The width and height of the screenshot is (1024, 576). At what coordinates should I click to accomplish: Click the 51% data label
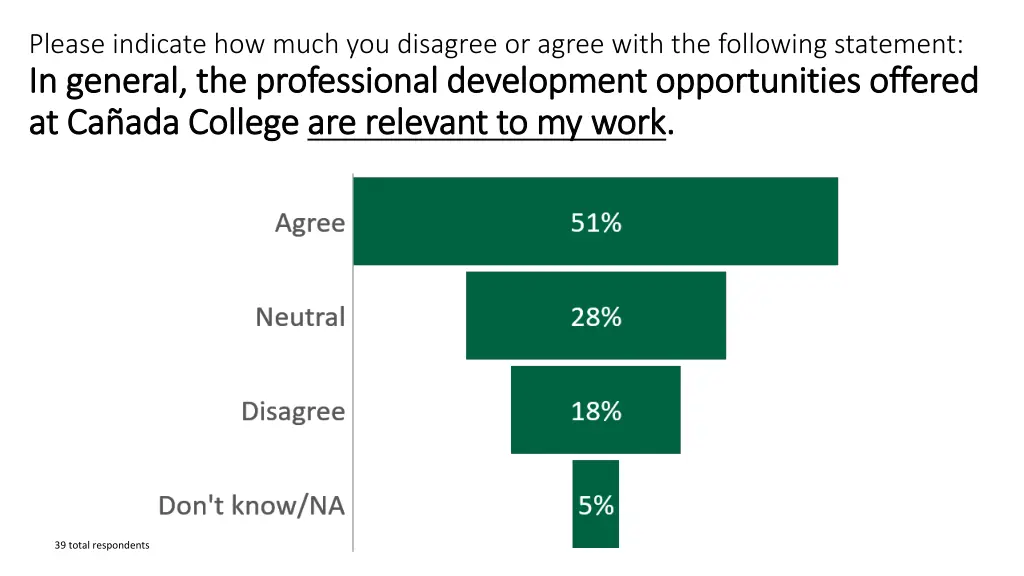coord(596,223)
